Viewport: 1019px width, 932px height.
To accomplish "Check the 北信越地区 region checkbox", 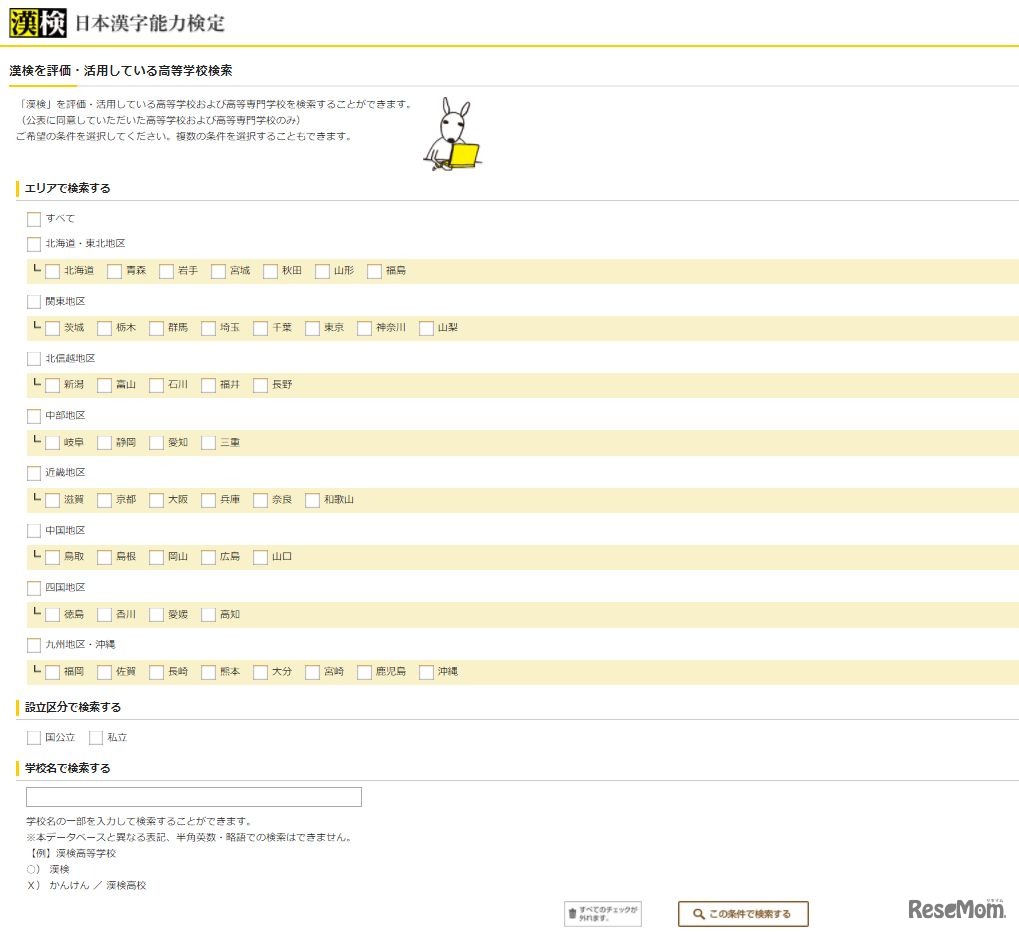I will tap(34, 359).
